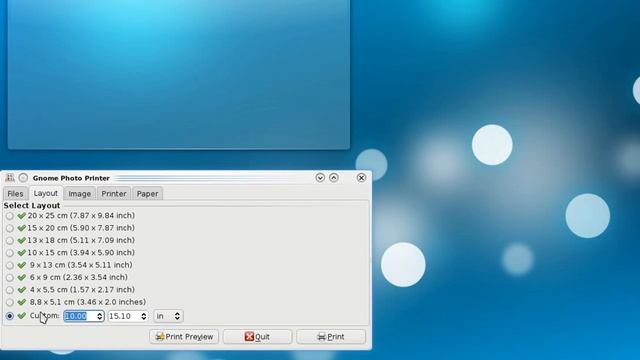This screenshot has width=640, height=360.
Task: Click the 'Select Layout' heading
Action: coord(32,205)
